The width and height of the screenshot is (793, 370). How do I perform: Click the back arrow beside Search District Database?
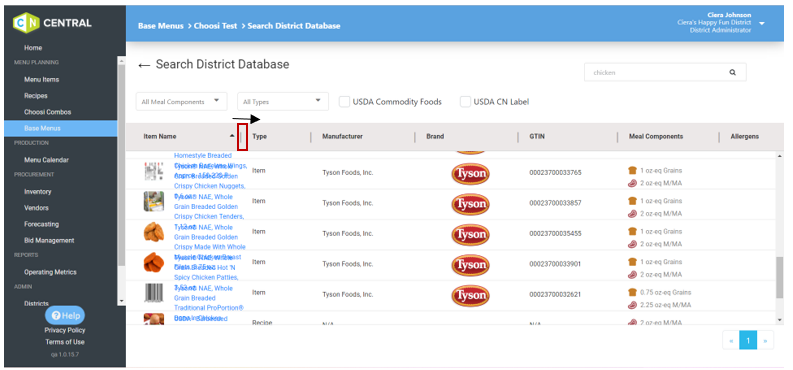[144, 65]
